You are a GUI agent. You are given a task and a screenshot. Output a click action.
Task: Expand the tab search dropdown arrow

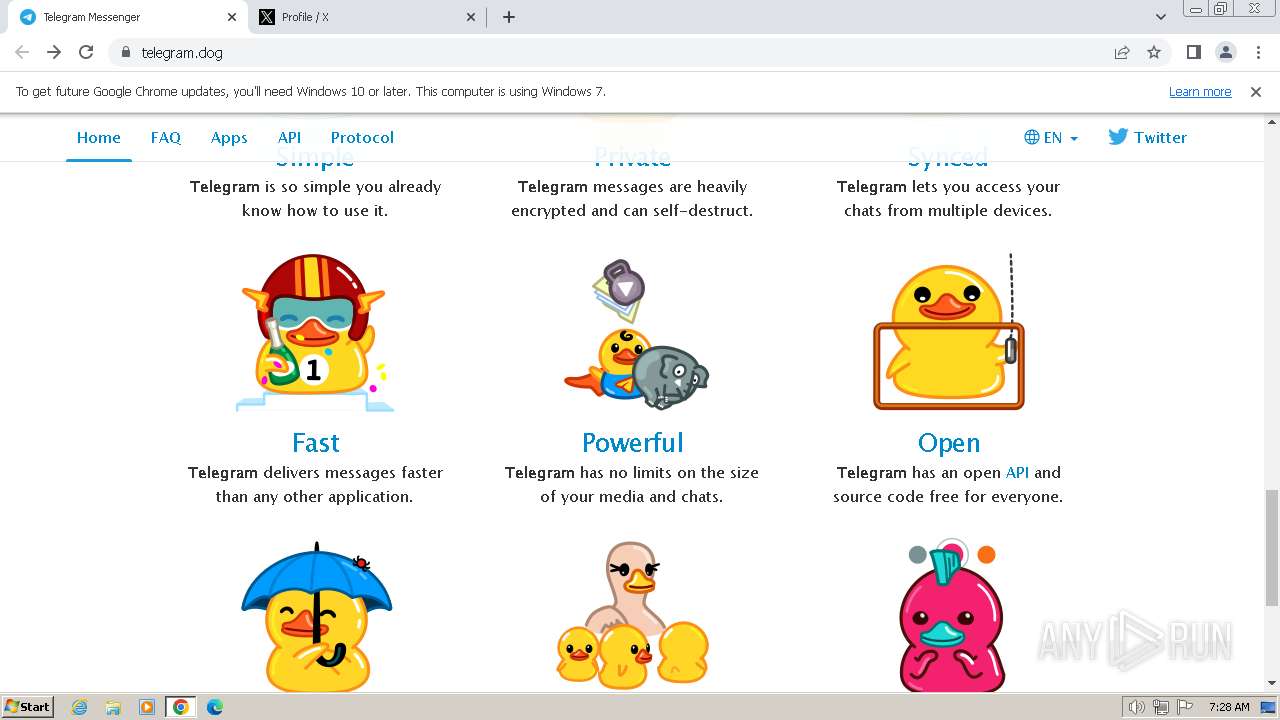coord(1161,17)
